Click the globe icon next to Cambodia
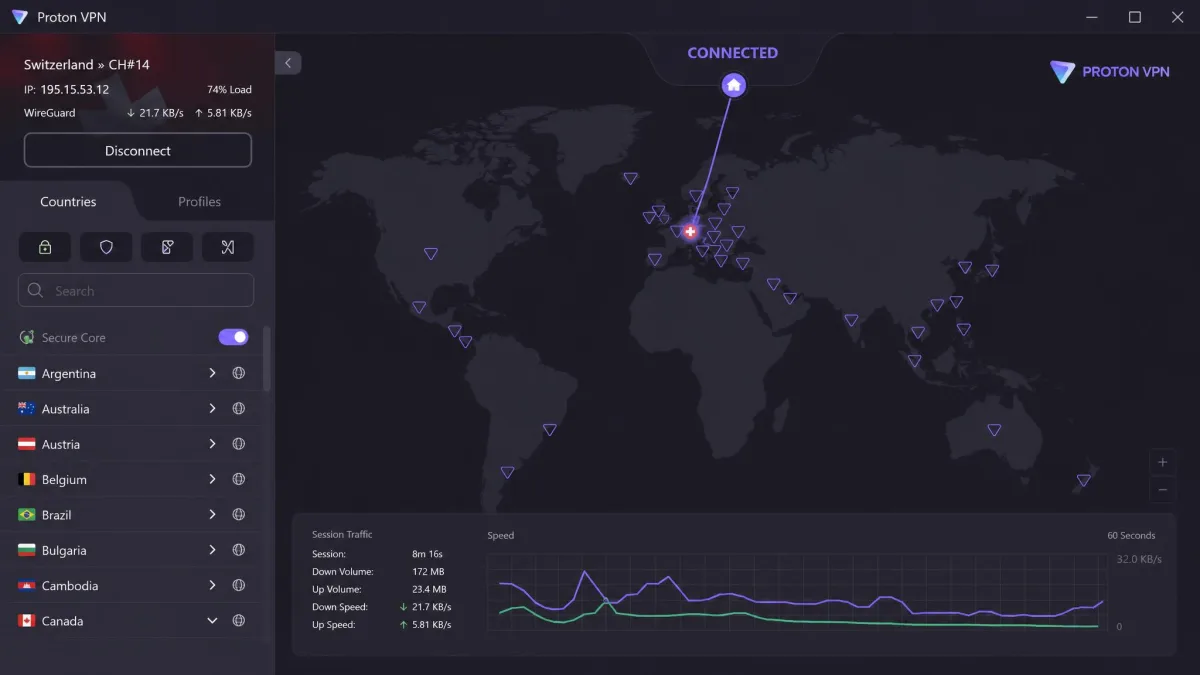1200x675 pixels. 239,585
